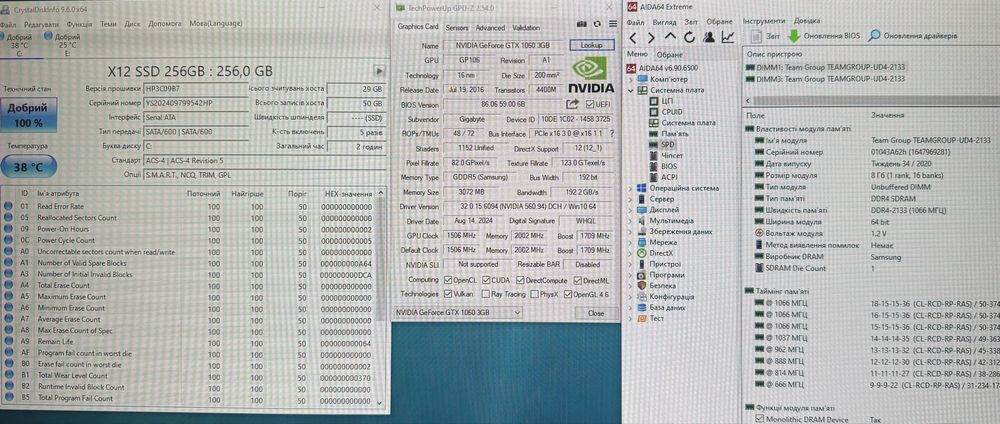Click AIDA64 up-level arrow icon

click(670, 38)
